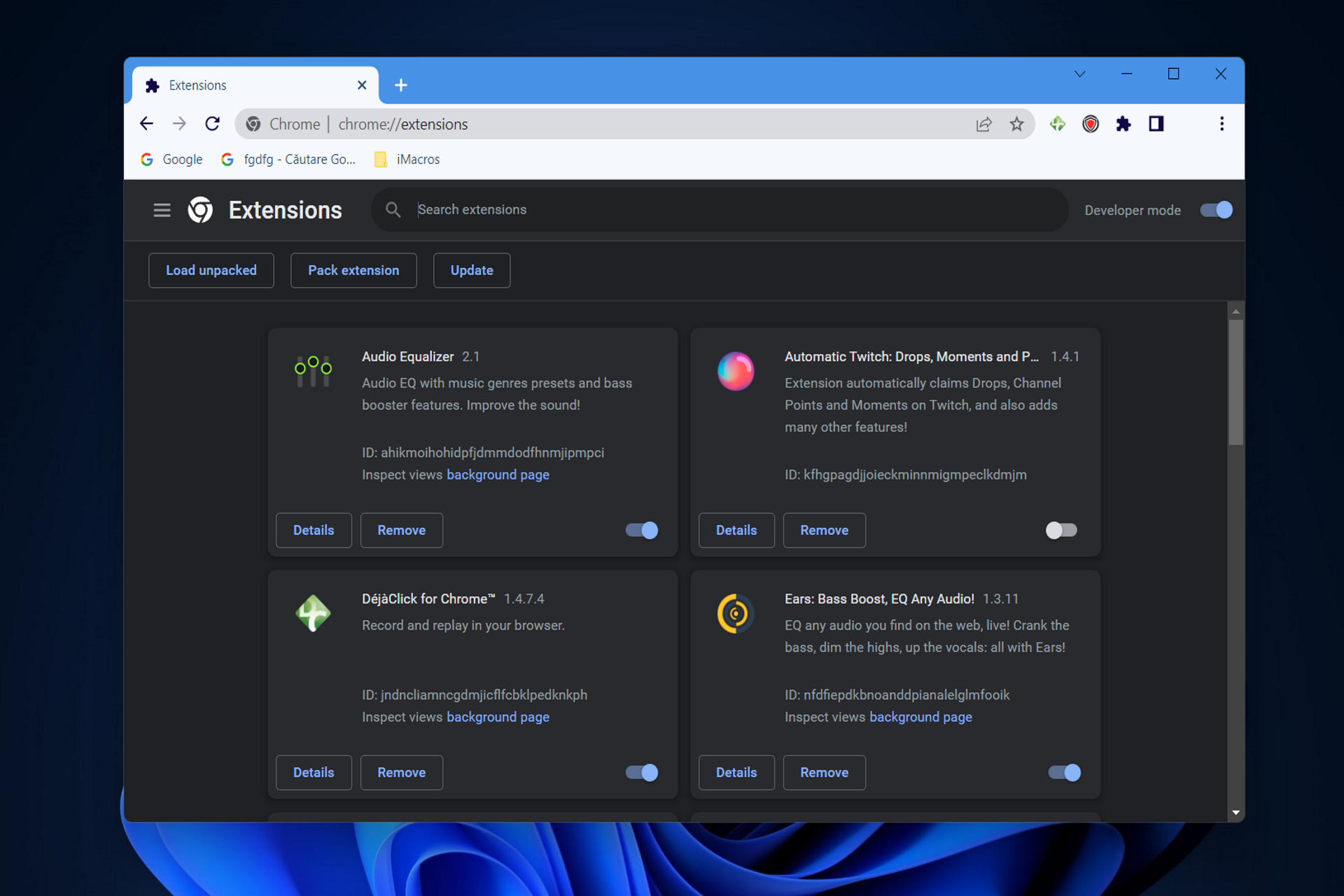Viewport: 1344px width, 896px height.
Task: Open Chrome three-dot menu
Action: (x=1221, y=124)
